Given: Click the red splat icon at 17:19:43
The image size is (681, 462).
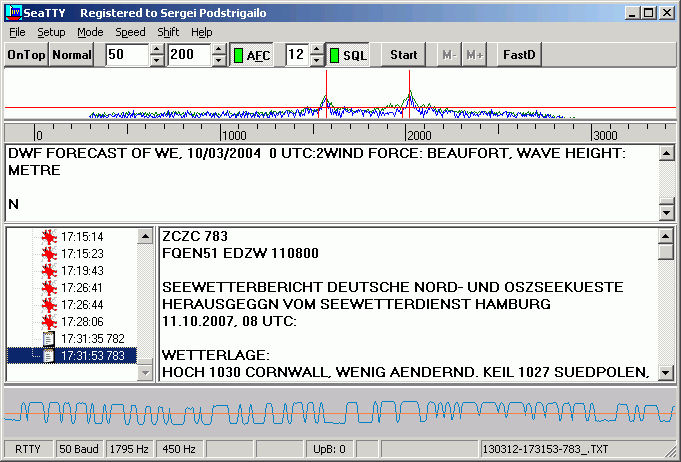Looking at the screenshot, I should click(47, 271).
